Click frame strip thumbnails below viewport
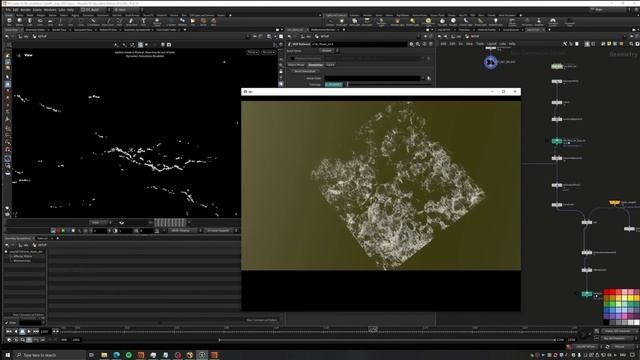Screen dimensions: 640x360 (169, 222)
